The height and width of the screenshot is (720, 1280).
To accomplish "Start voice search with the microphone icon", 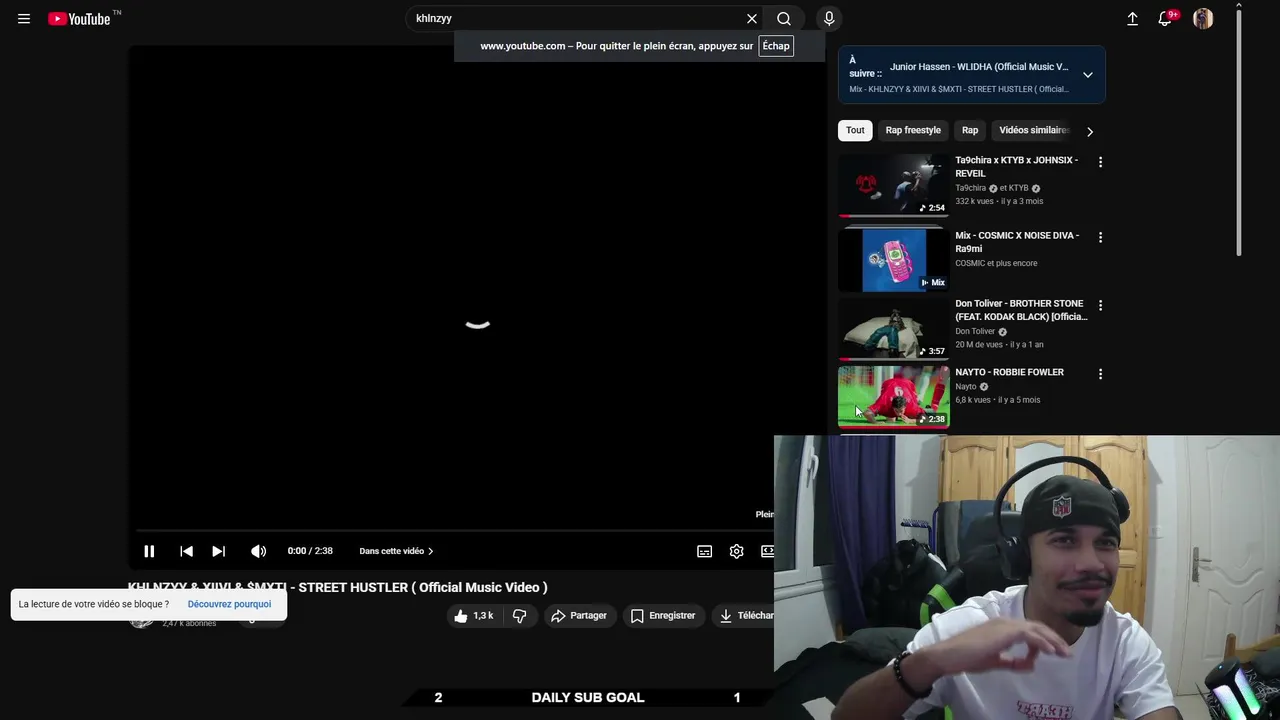I will pos(829,19).
